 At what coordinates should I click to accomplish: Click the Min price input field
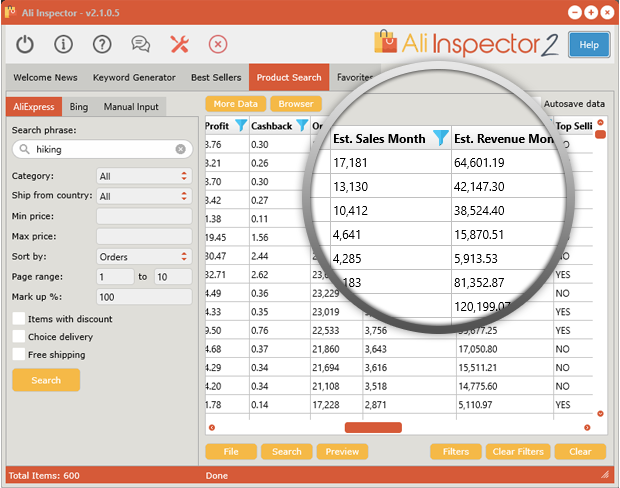coord(144,216)
